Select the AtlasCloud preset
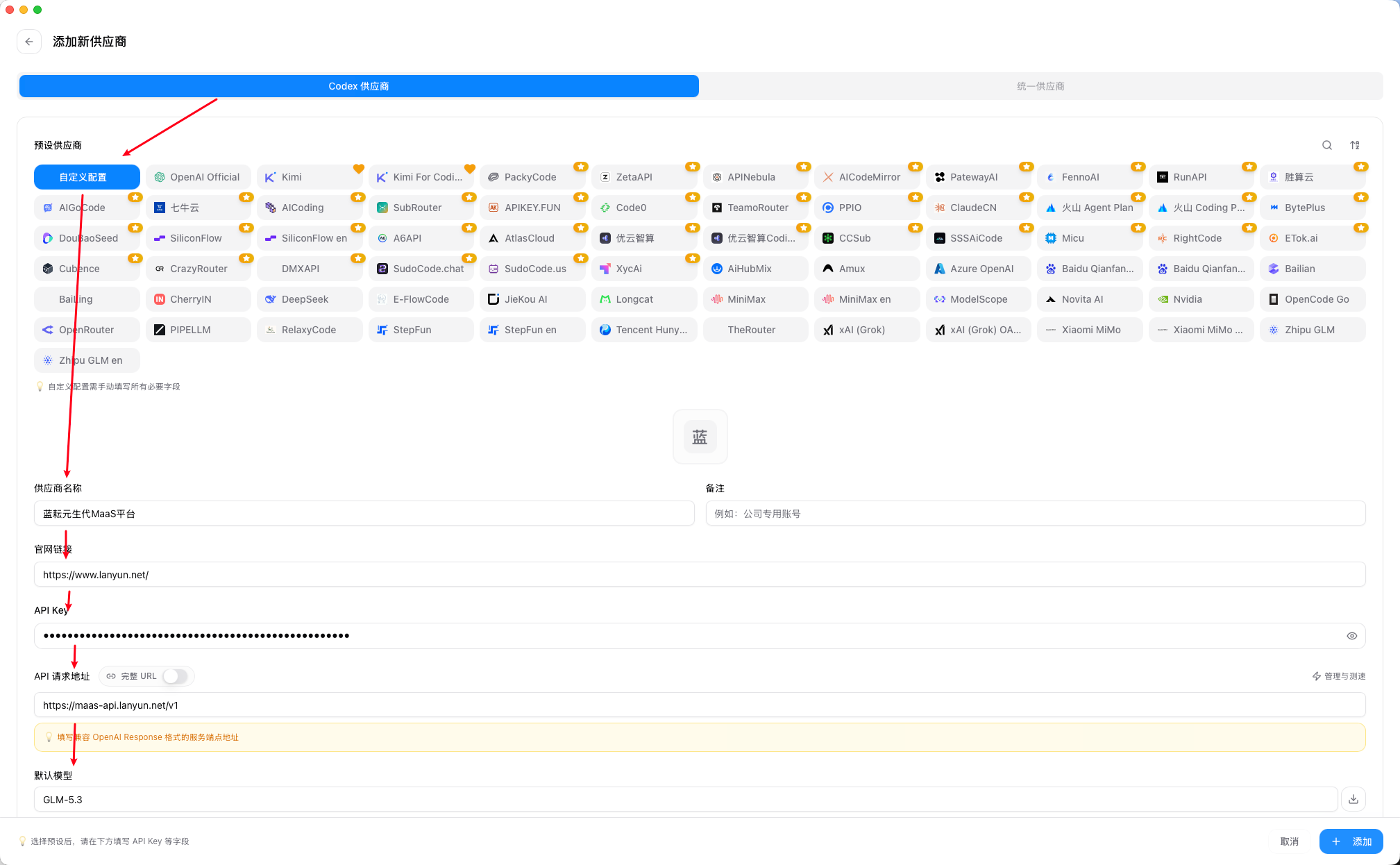 (x=532, y=238)
